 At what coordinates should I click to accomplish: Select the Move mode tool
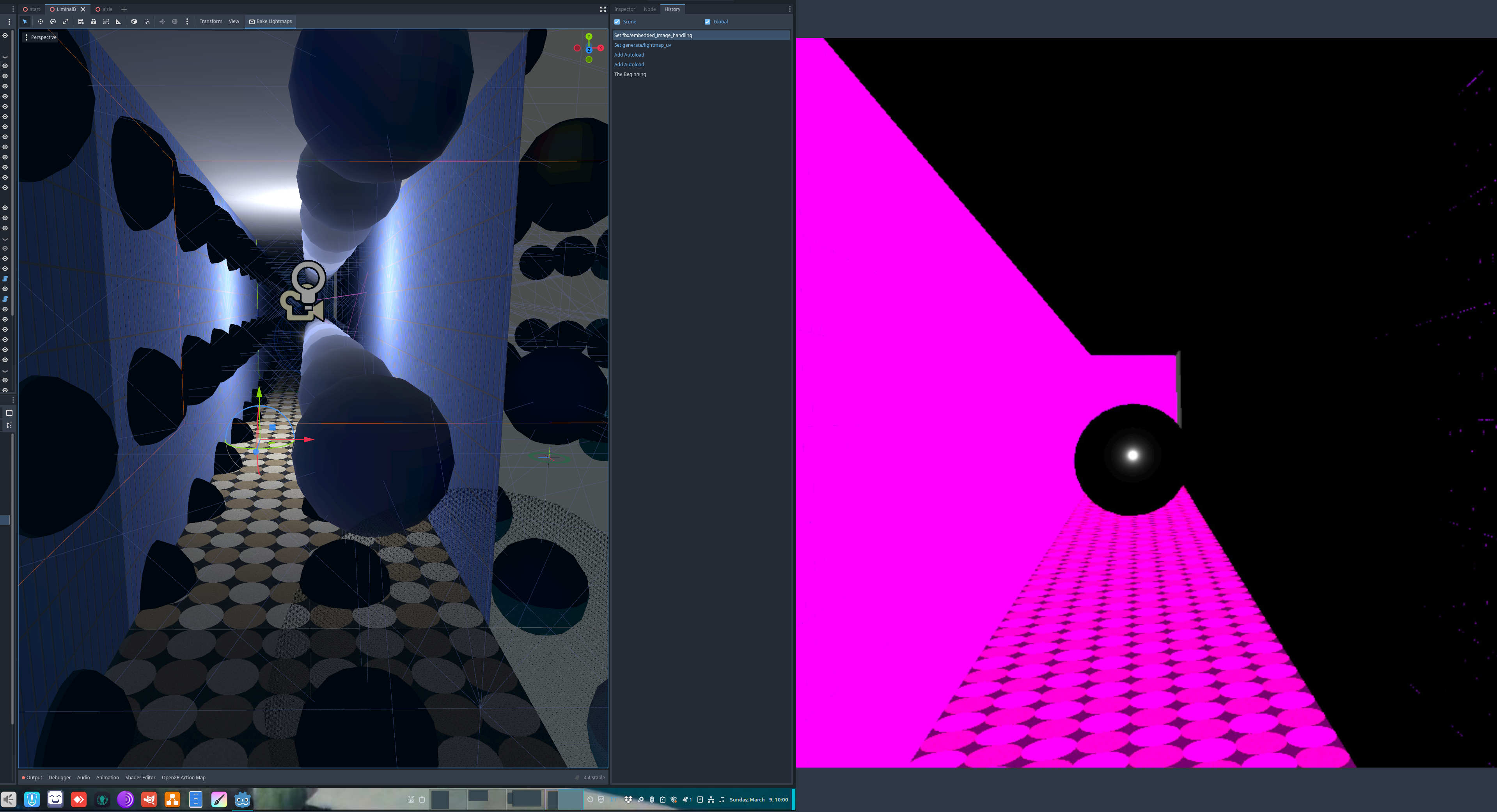pyautogui.click(x=40, y=21)
